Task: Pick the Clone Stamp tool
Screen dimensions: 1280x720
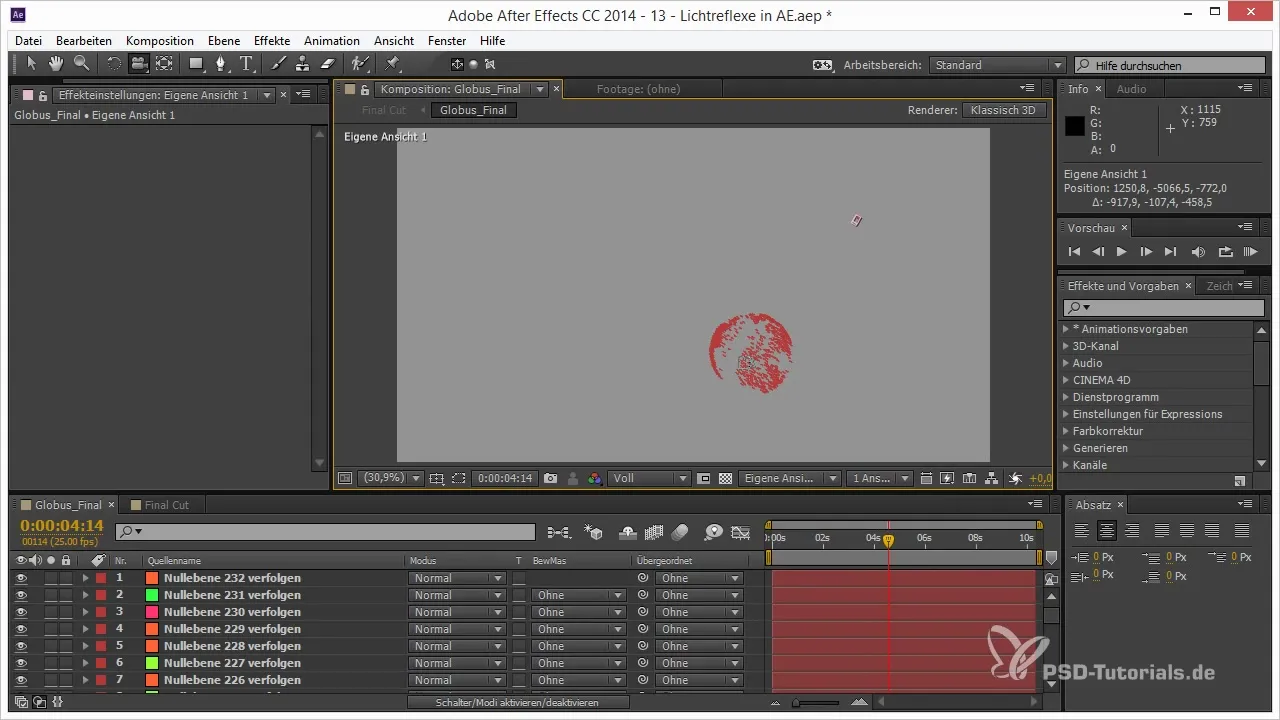Action: tap(302, 64)
